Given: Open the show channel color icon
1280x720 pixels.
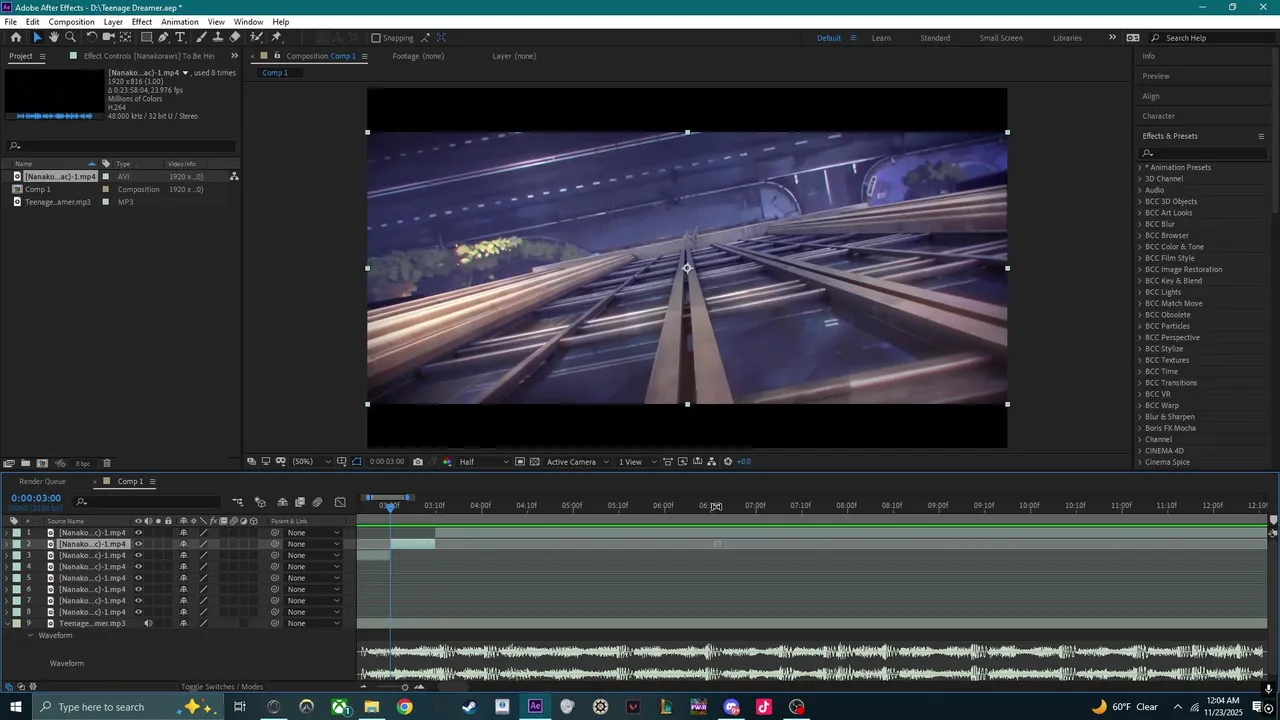Looking at the screenshot, I should (x=447, y=462).
